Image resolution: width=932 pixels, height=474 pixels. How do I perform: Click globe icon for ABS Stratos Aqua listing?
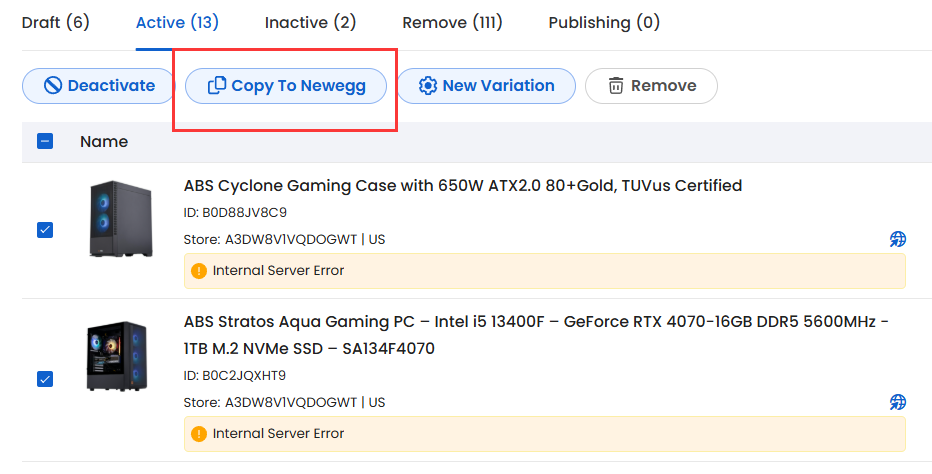click(898, 402)
